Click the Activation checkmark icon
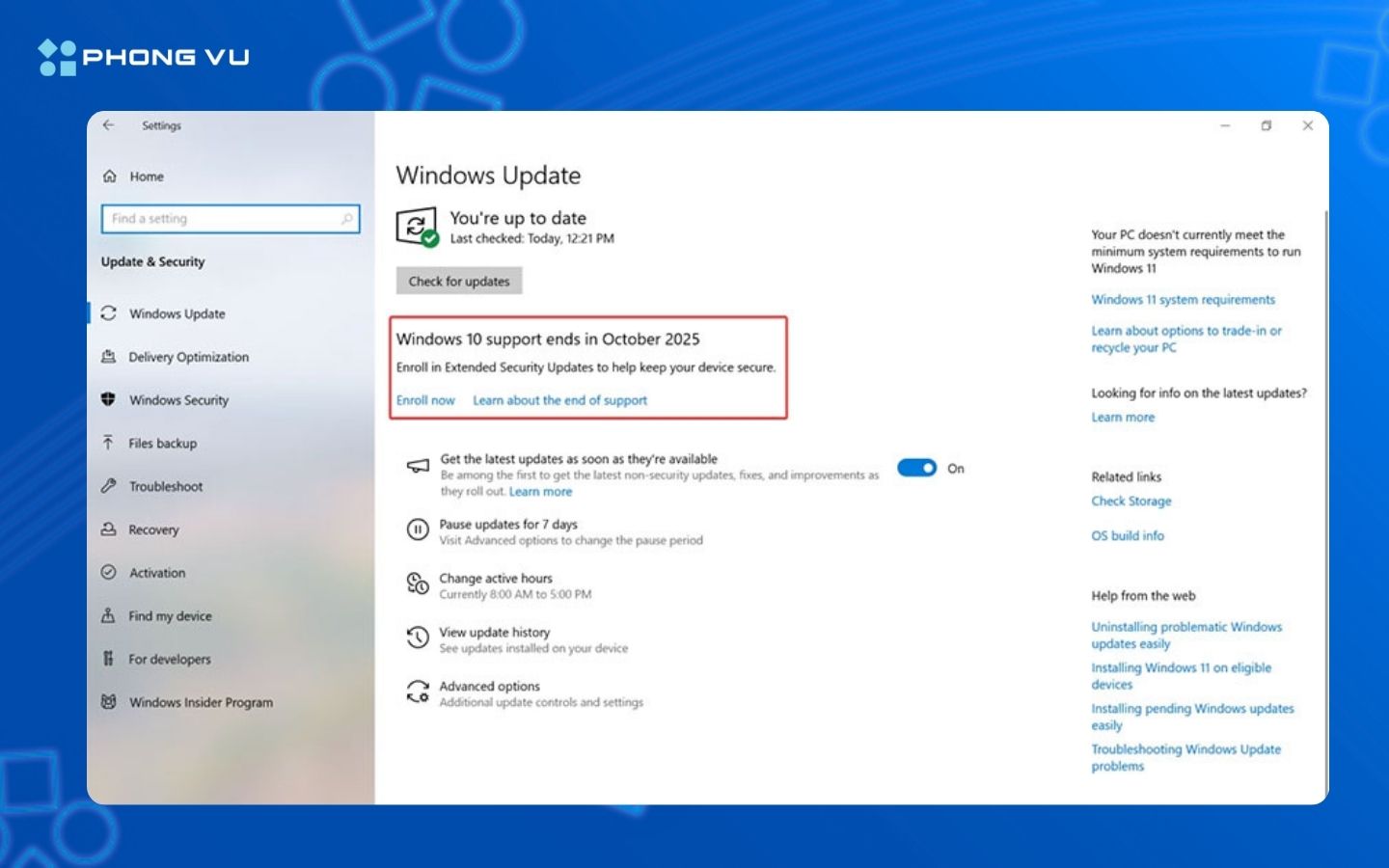 pyautogui.click(x=109, y=572)
